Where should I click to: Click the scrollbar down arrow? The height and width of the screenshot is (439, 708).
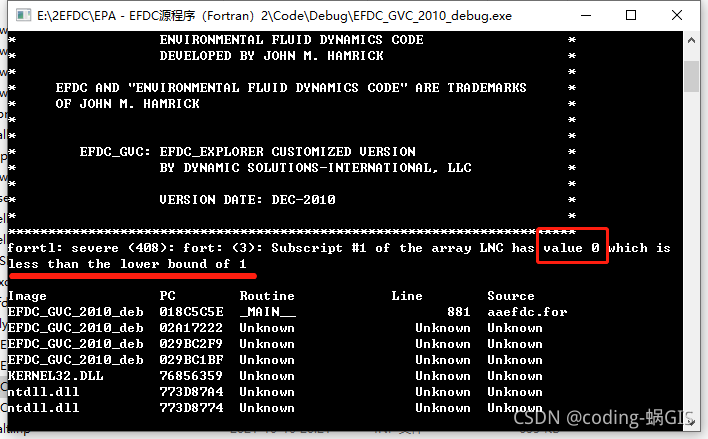pyautogui.click(x=691, y=422)
